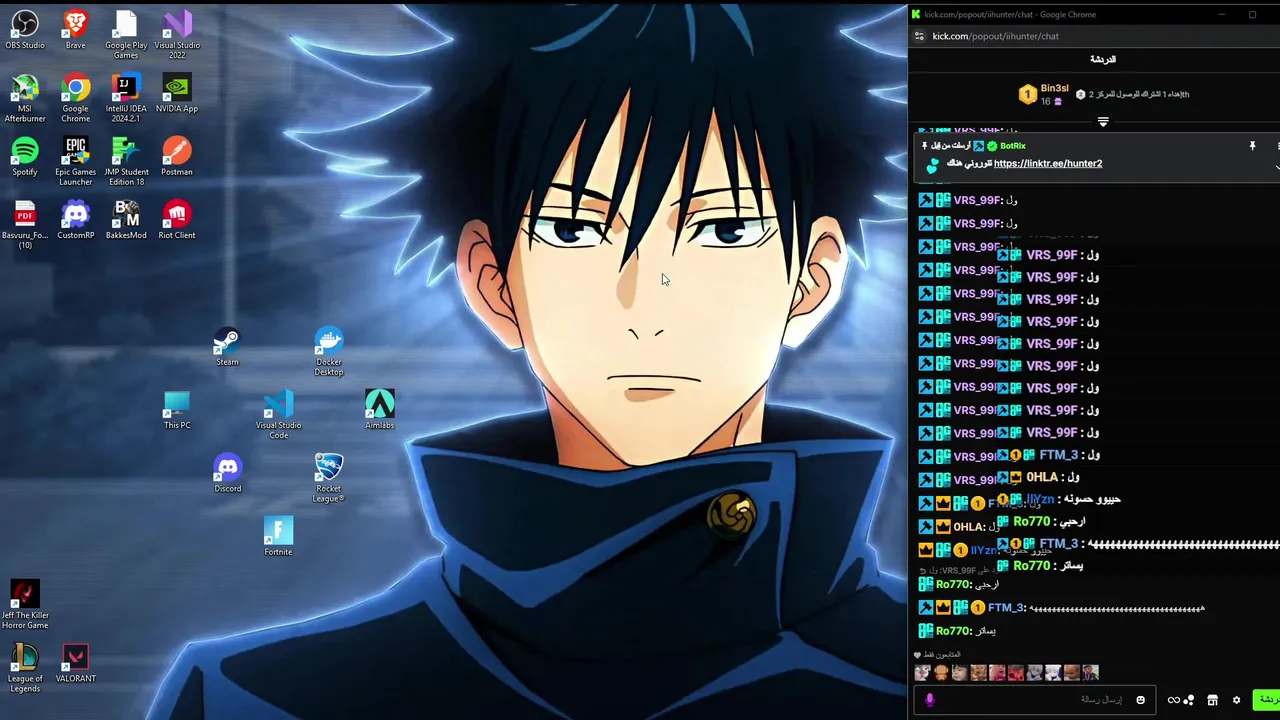Click the Chrome window title text
Viewport: 1280px width, 720px height.
tap(1010, 14)
